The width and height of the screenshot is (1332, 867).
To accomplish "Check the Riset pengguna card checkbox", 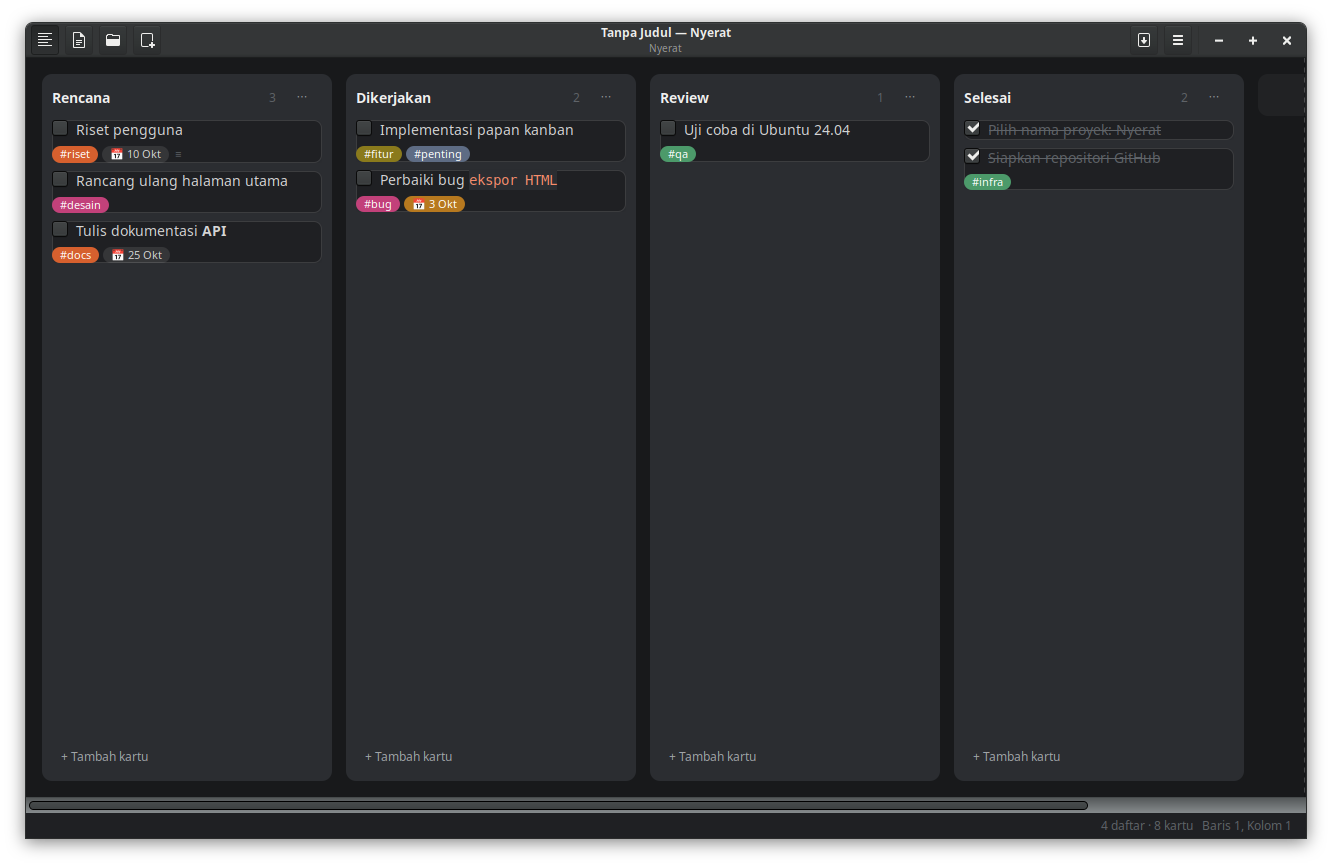I will click(60, 128).
